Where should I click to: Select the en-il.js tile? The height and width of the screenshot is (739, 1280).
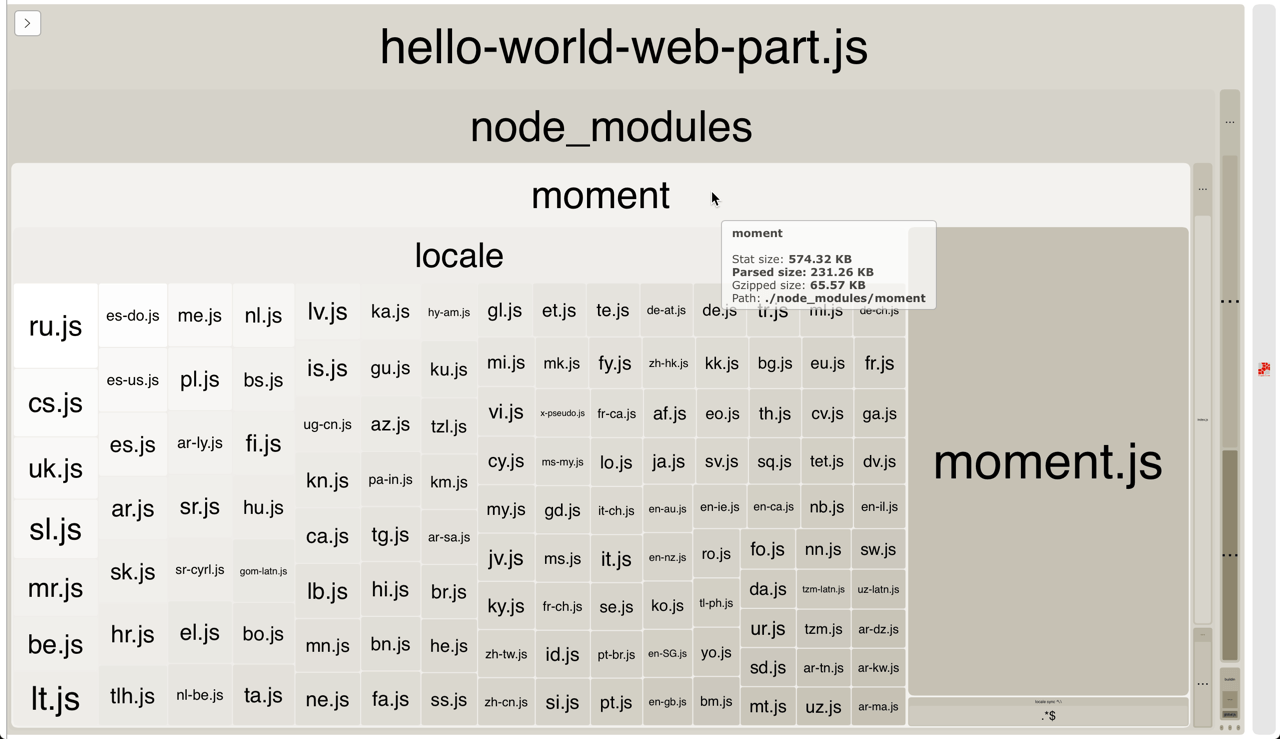tap(879, 507)
